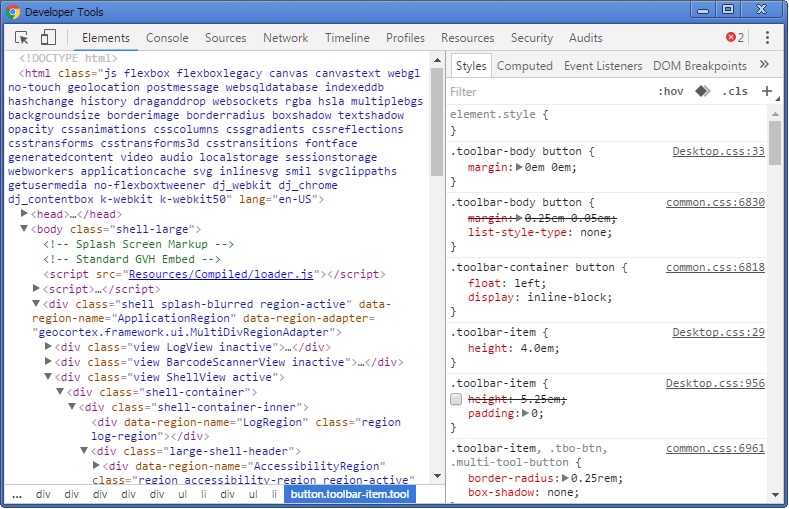Click the 'height: 4.0em' declaration
Screen dimensions: 789x509
coord(513,348)
